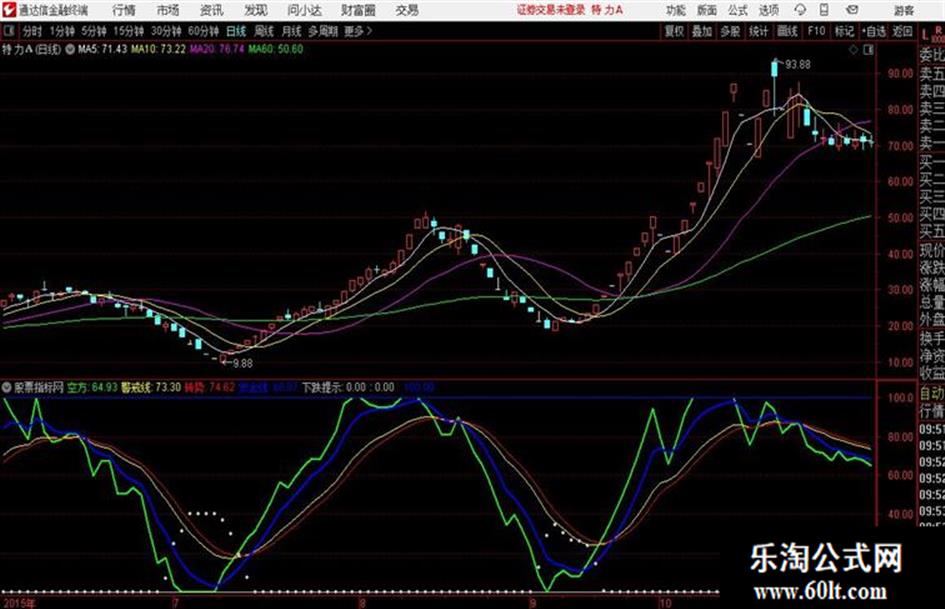
Task: Select the 日线 daily period tab
Action: point(236,31)
